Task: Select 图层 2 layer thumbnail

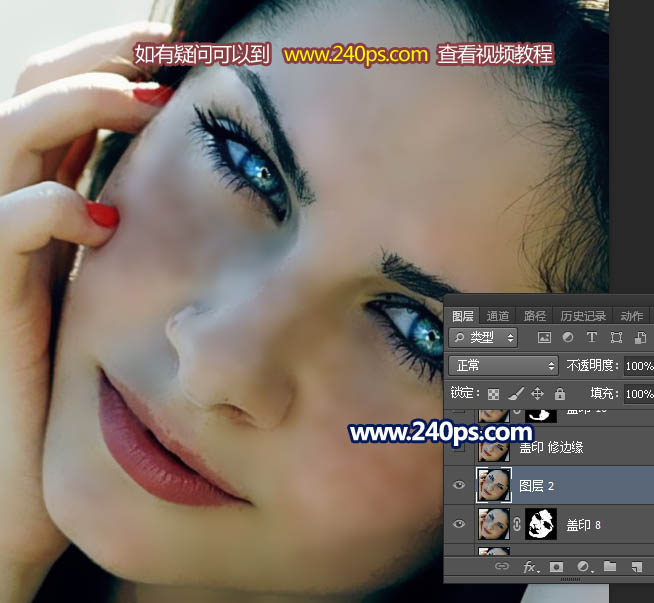Action: pos(494,485)
